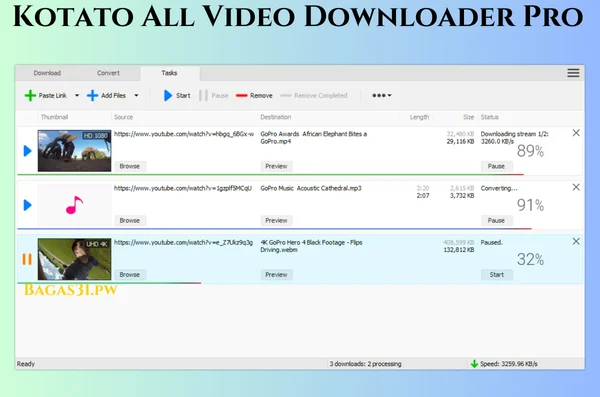Select the Tasks tab

click(169, 73)
